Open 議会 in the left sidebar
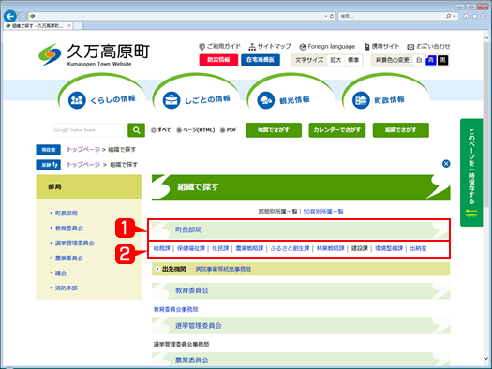The image size is (492, 369). coord(61,273)
